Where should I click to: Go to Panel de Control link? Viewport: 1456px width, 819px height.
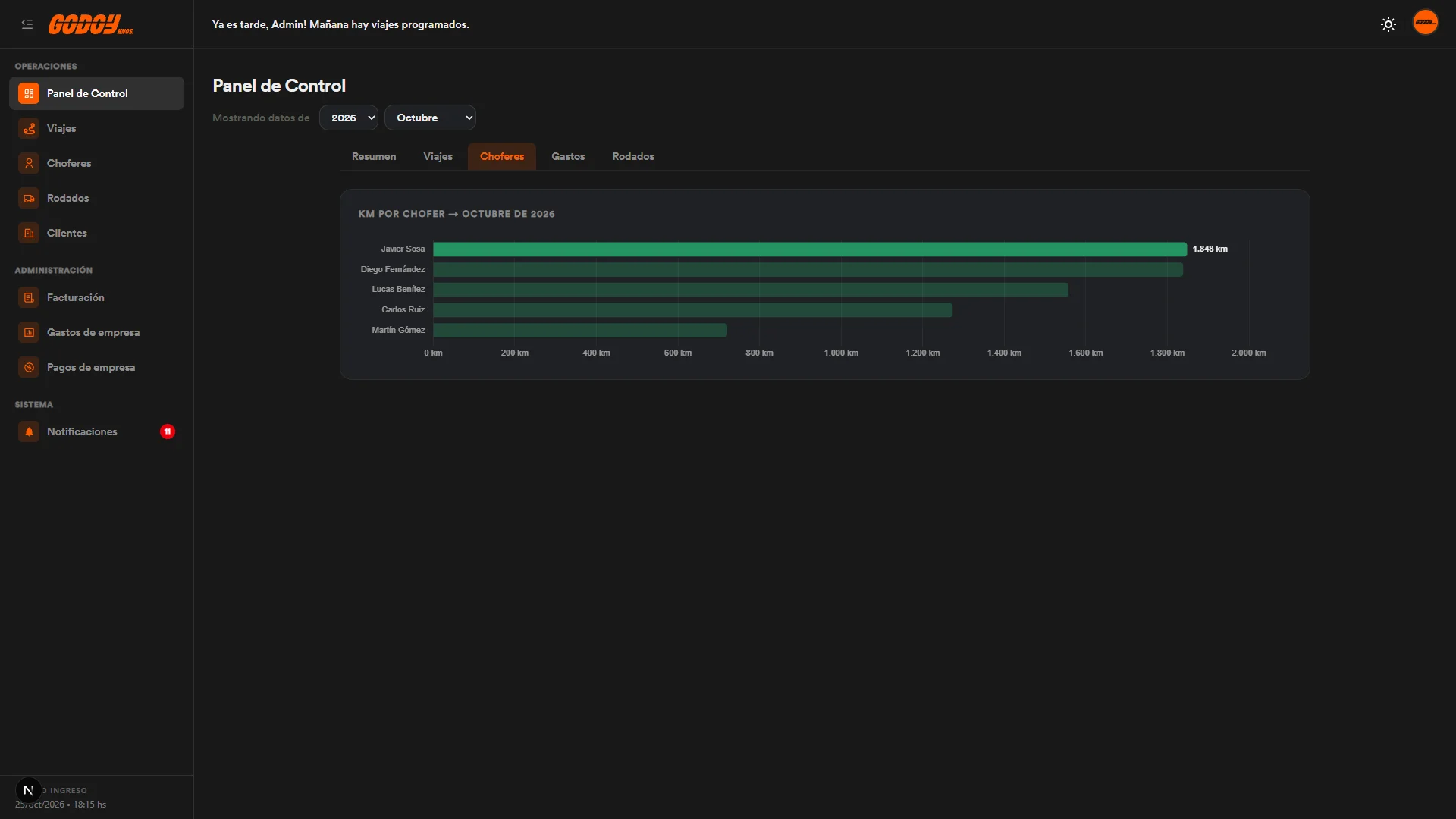[96, 93]
